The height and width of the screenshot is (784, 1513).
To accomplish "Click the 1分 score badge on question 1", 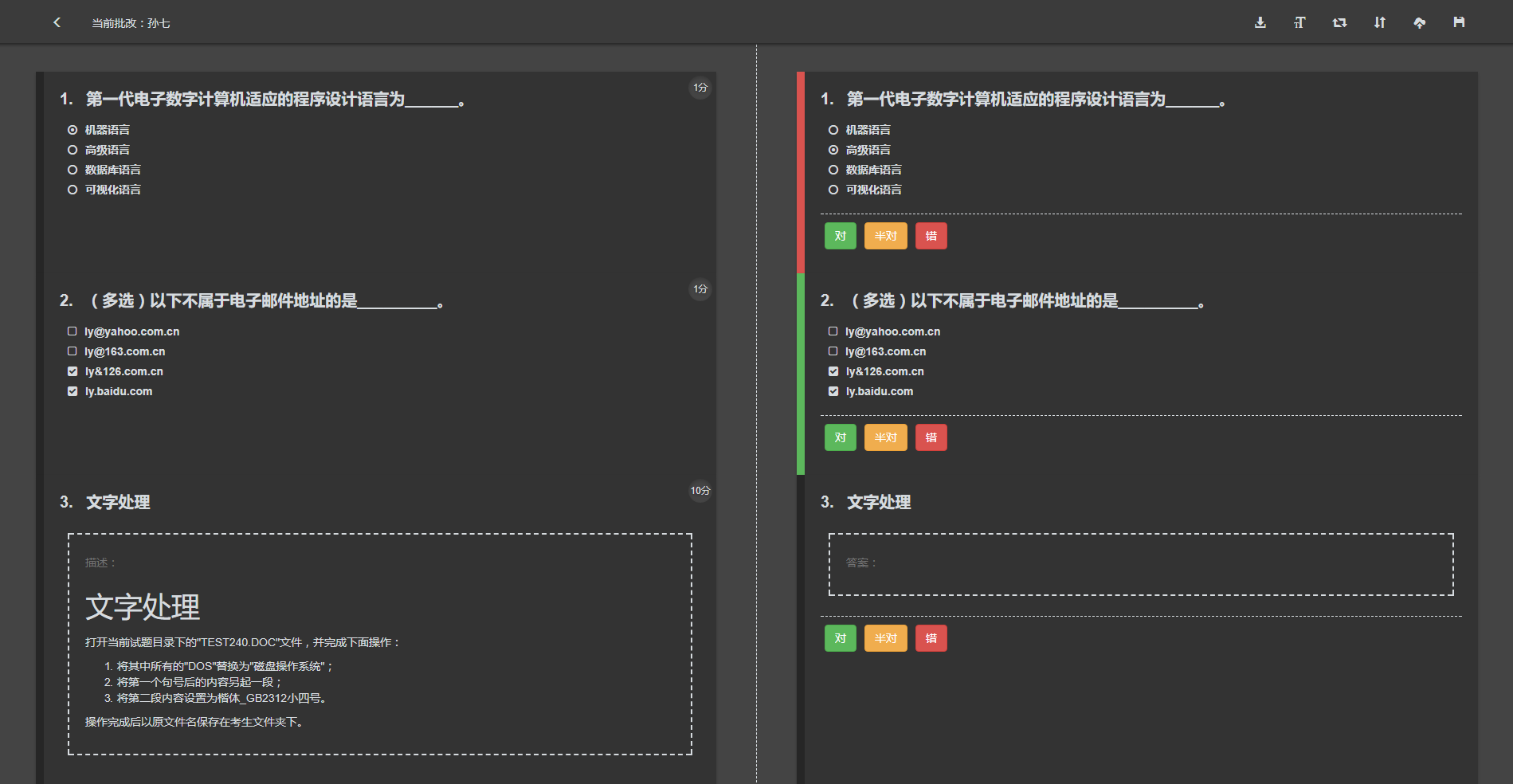I will point(700,88).
